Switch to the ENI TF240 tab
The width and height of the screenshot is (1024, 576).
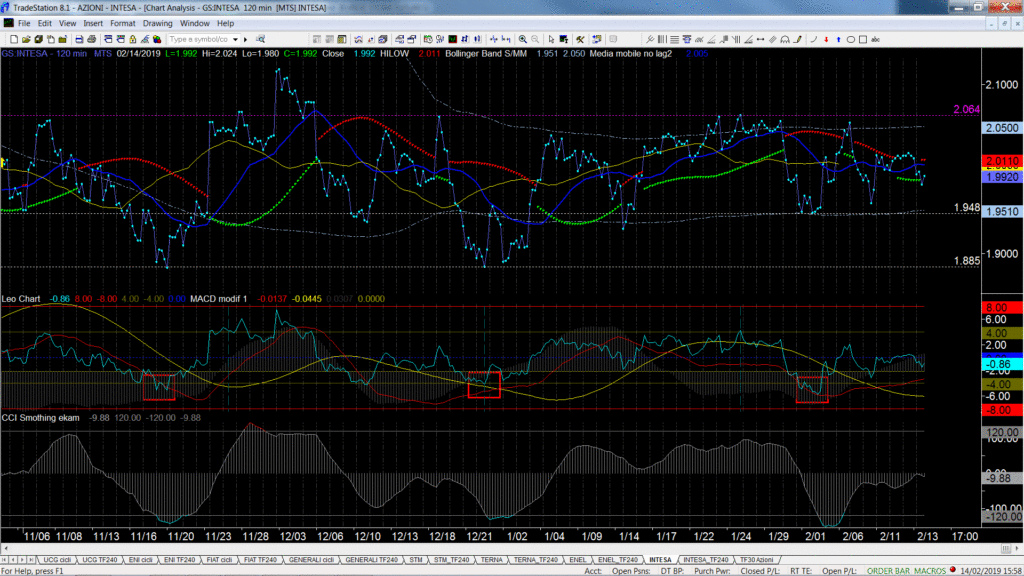[x=180, y=560]
